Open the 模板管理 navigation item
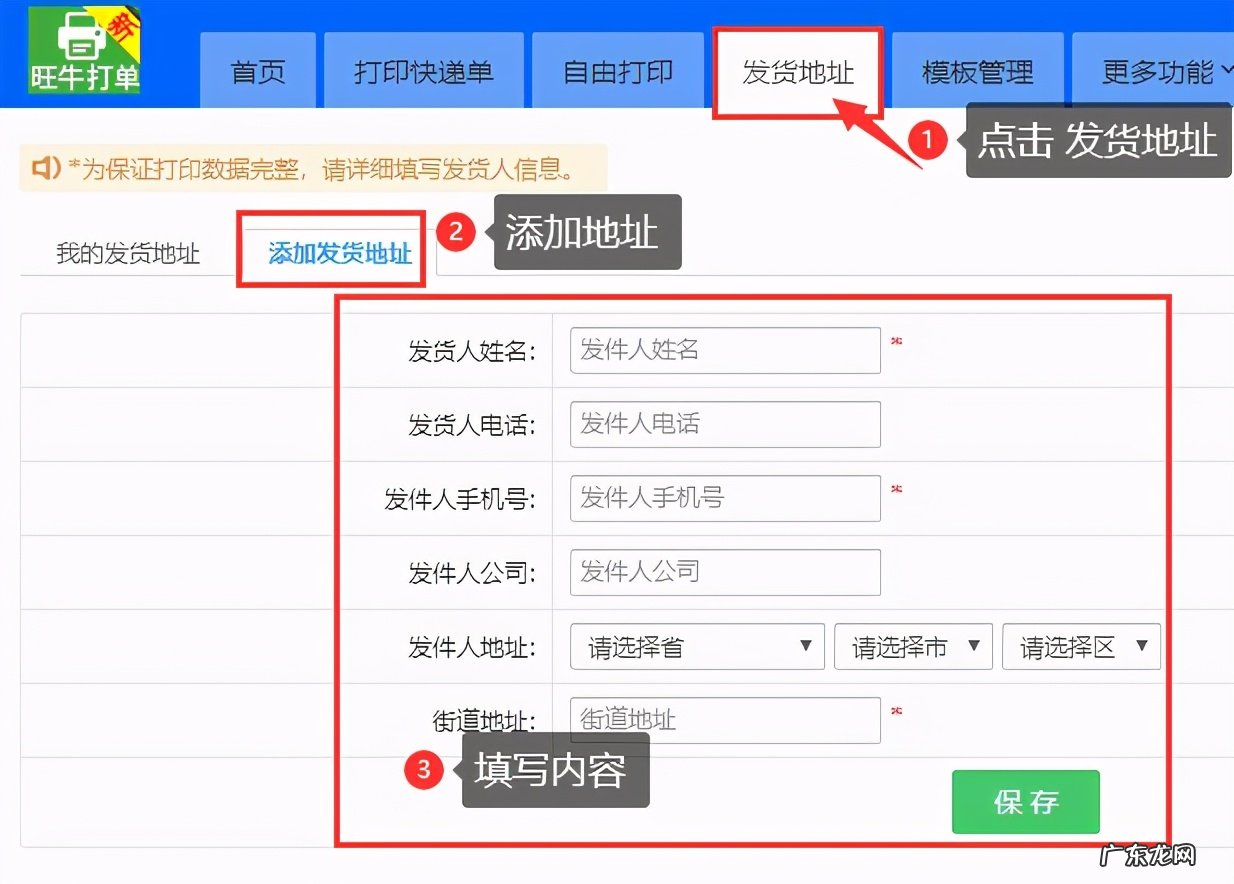This screenshot has width=1234, height=884. point(978,70)
